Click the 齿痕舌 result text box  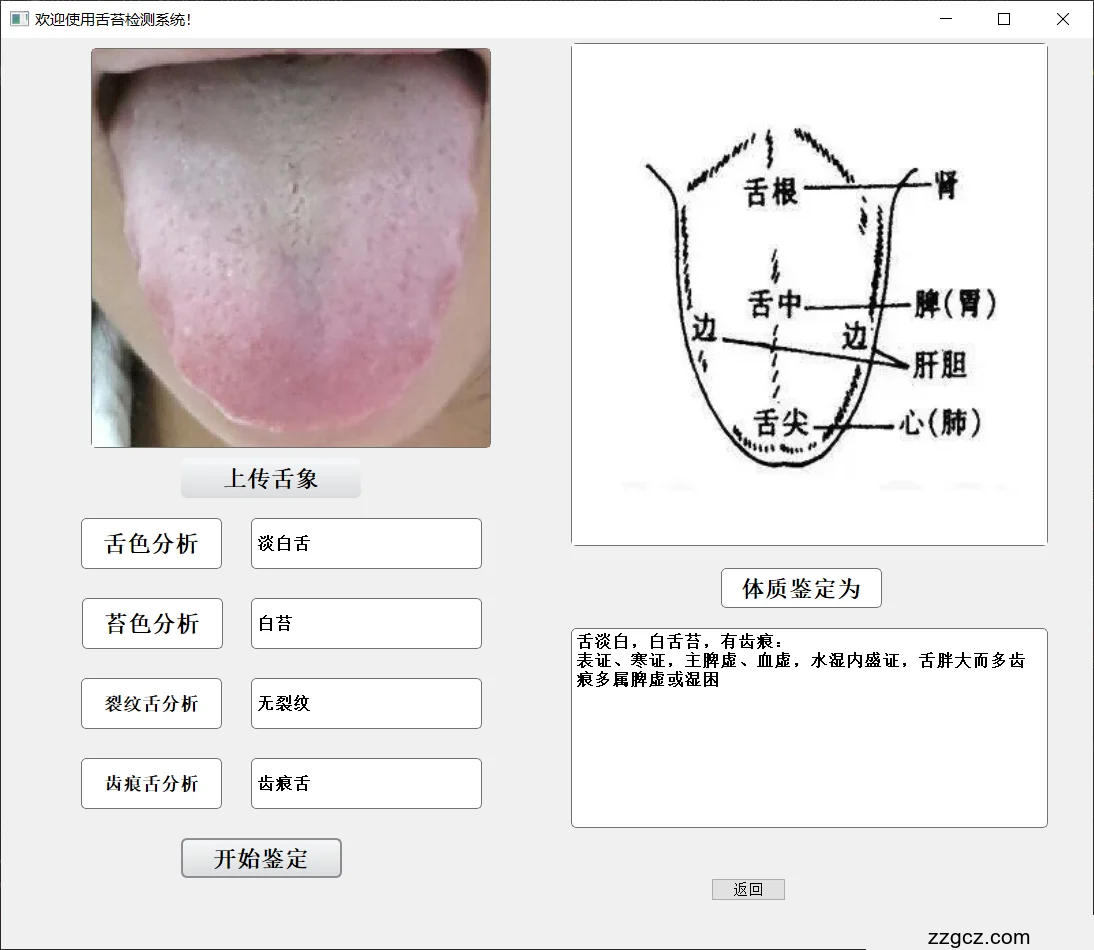click(x=366, y=784)
